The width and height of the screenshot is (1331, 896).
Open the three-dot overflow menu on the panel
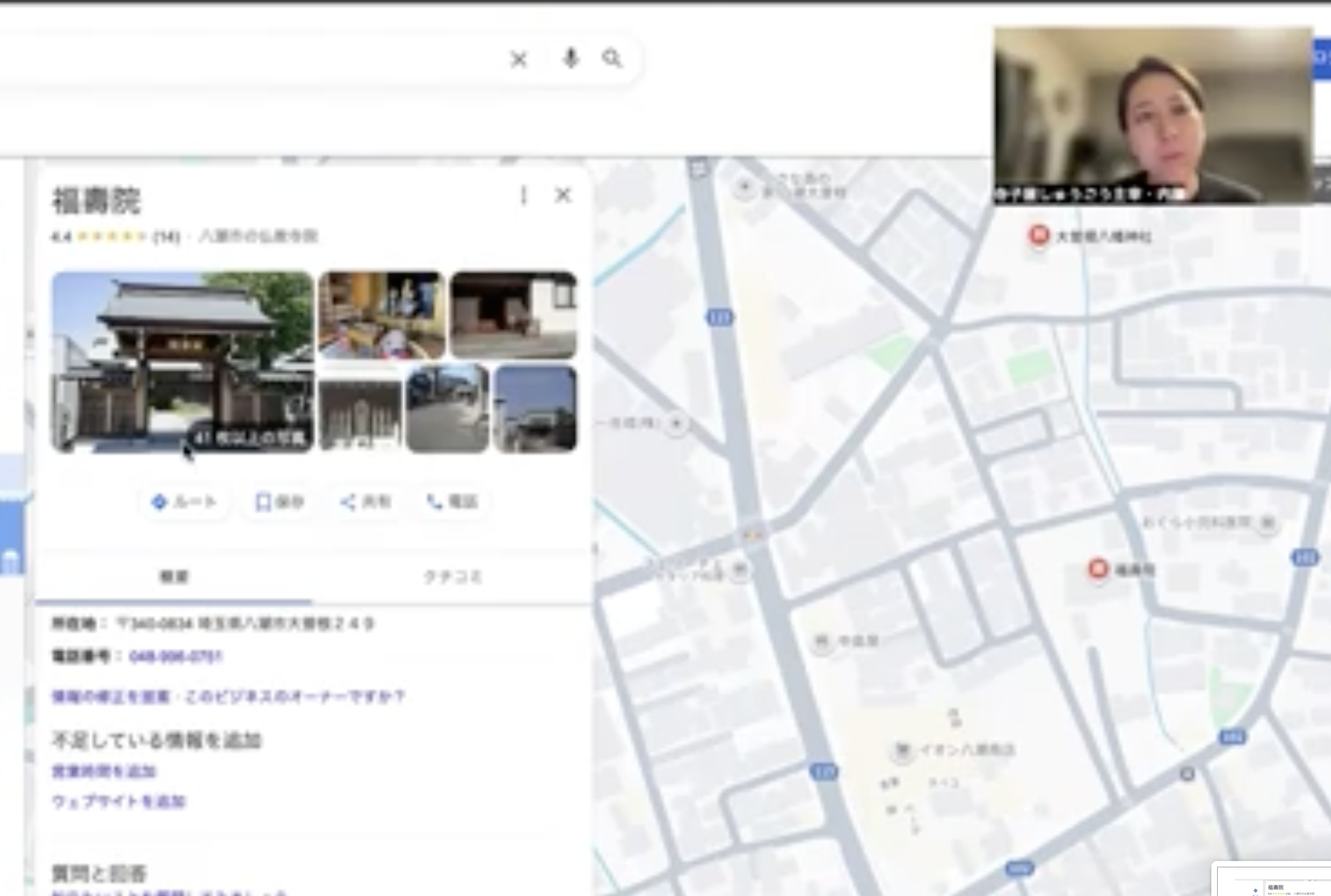tap(524, 195)
